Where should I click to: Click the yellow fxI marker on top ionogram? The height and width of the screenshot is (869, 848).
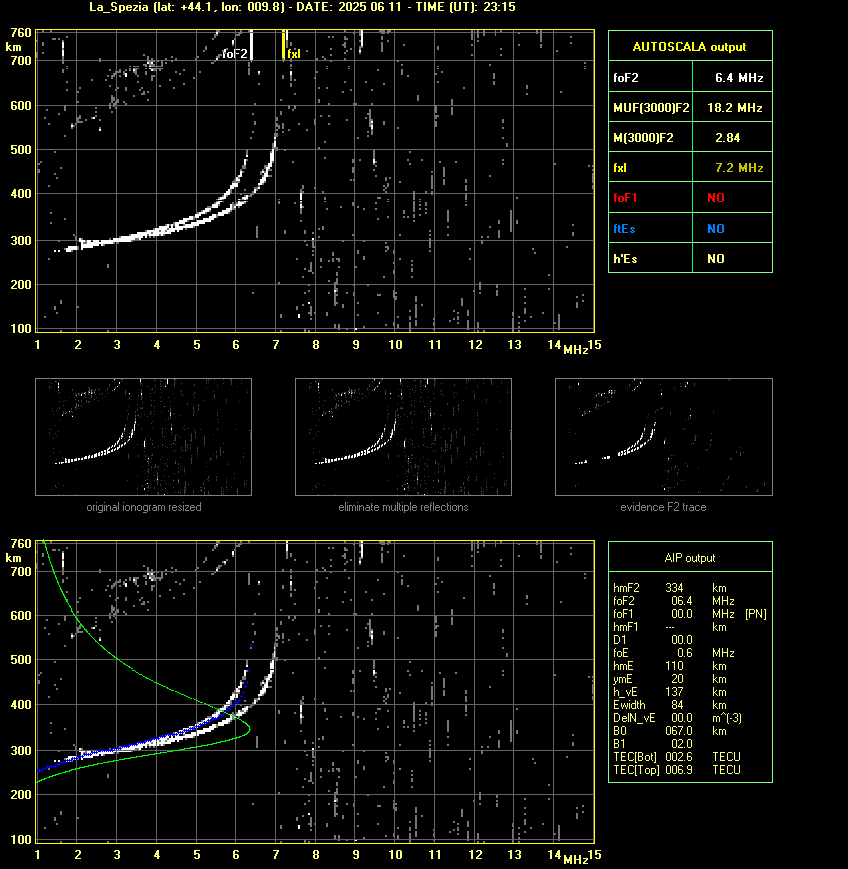pyautogui.click(x=284, y=45)
